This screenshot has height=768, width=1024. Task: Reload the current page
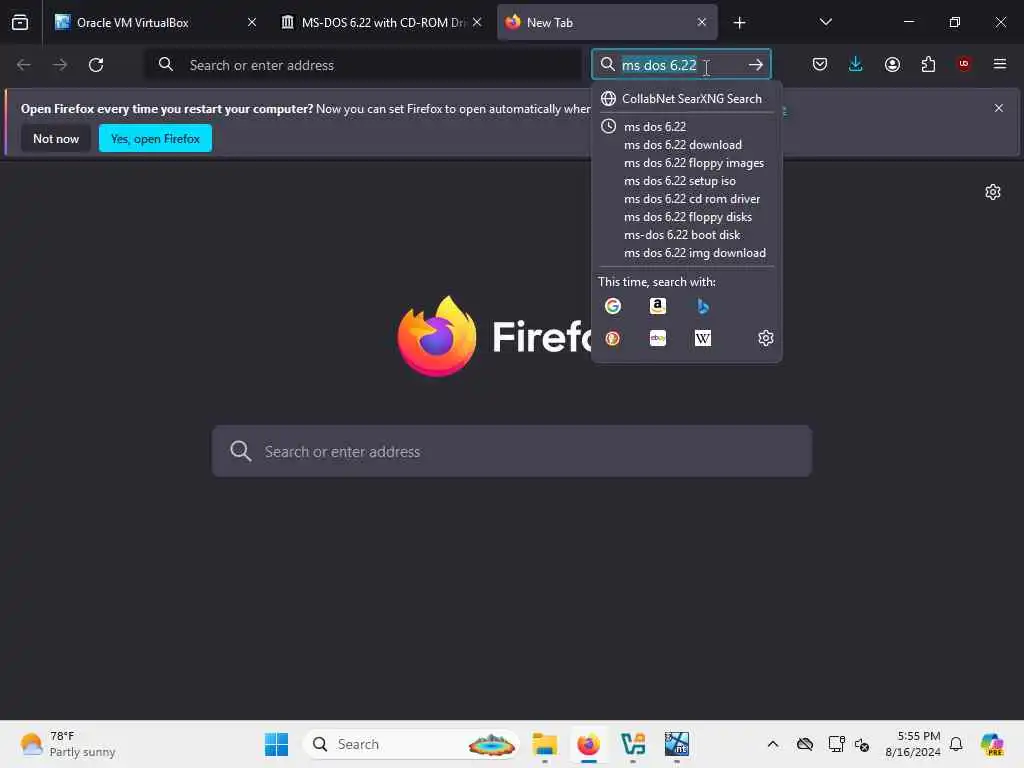pos(96,65)
